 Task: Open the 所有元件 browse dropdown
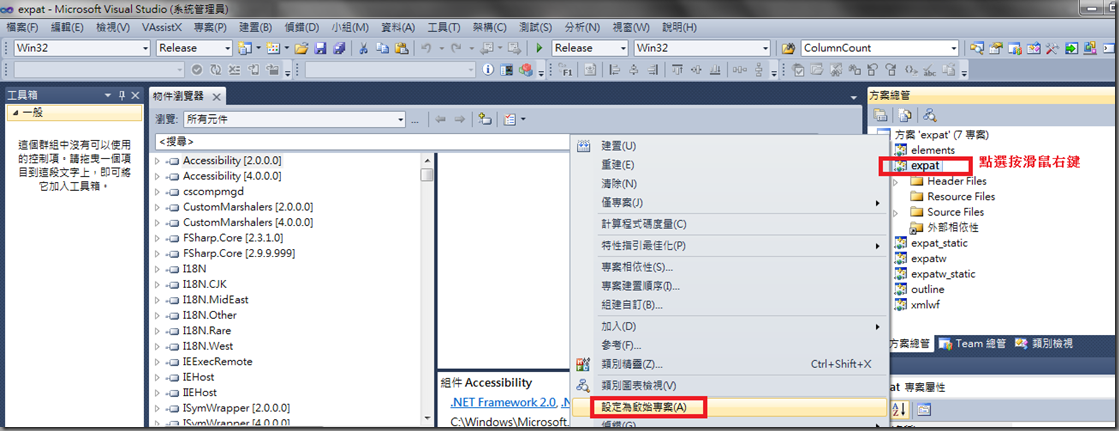point(401,119)
